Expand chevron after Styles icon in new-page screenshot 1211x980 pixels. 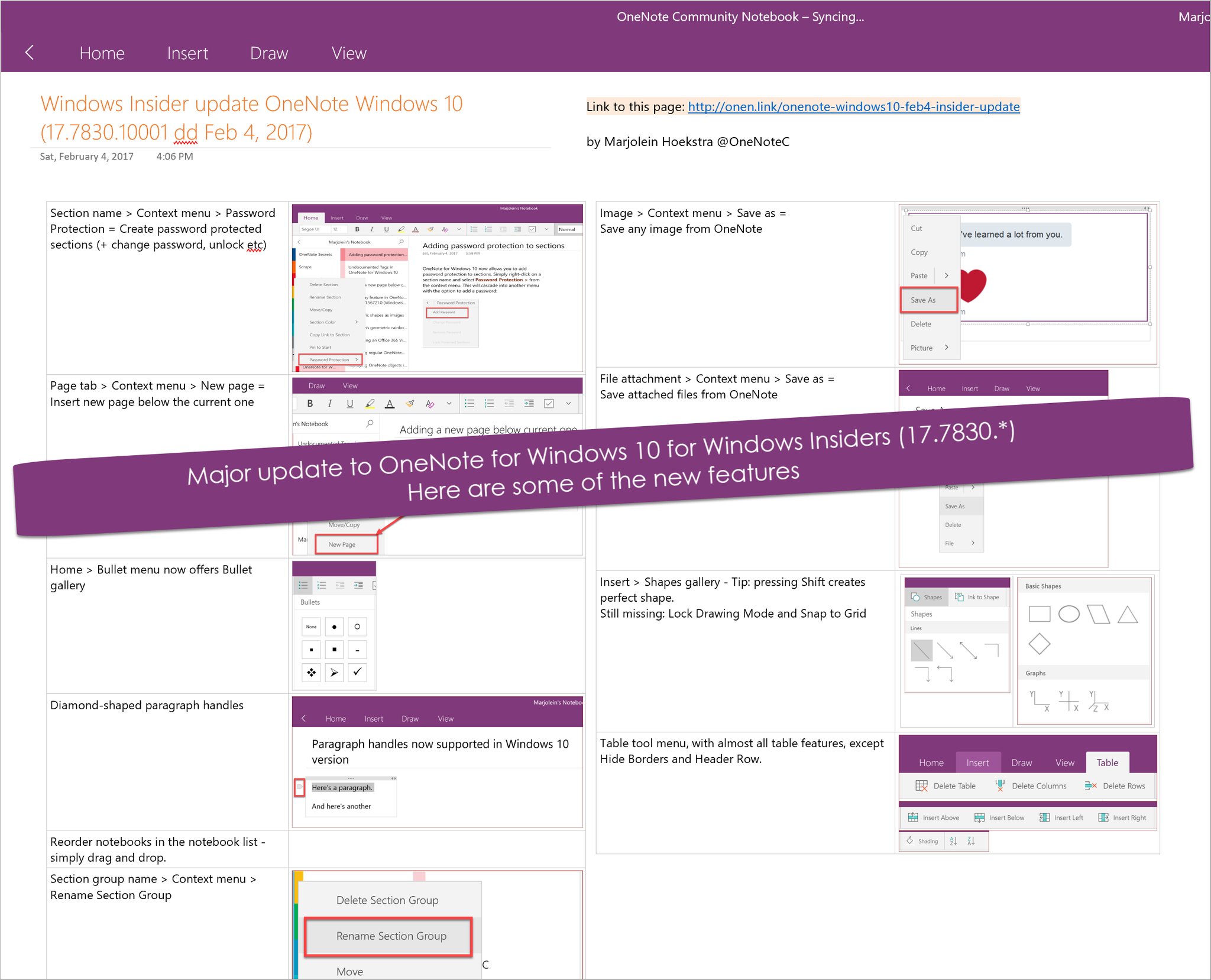click(x=449, y=404)
